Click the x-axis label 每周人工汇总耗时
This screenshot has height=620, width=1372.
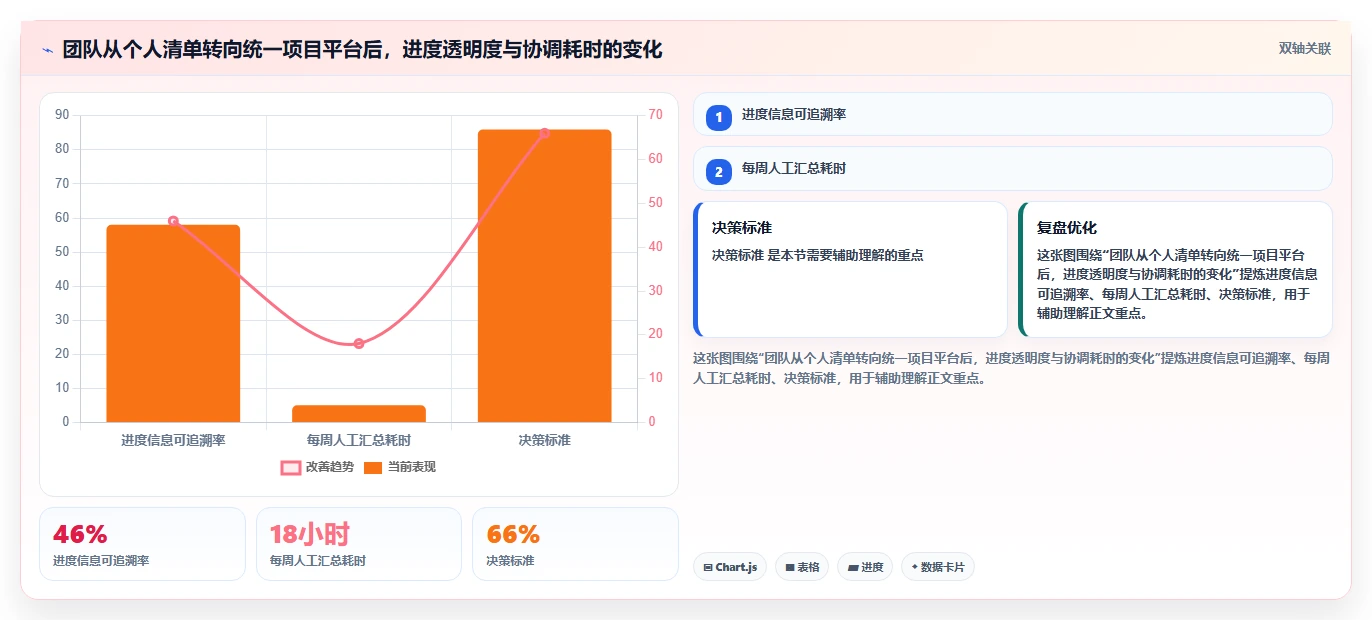click(x=359, y=440)
